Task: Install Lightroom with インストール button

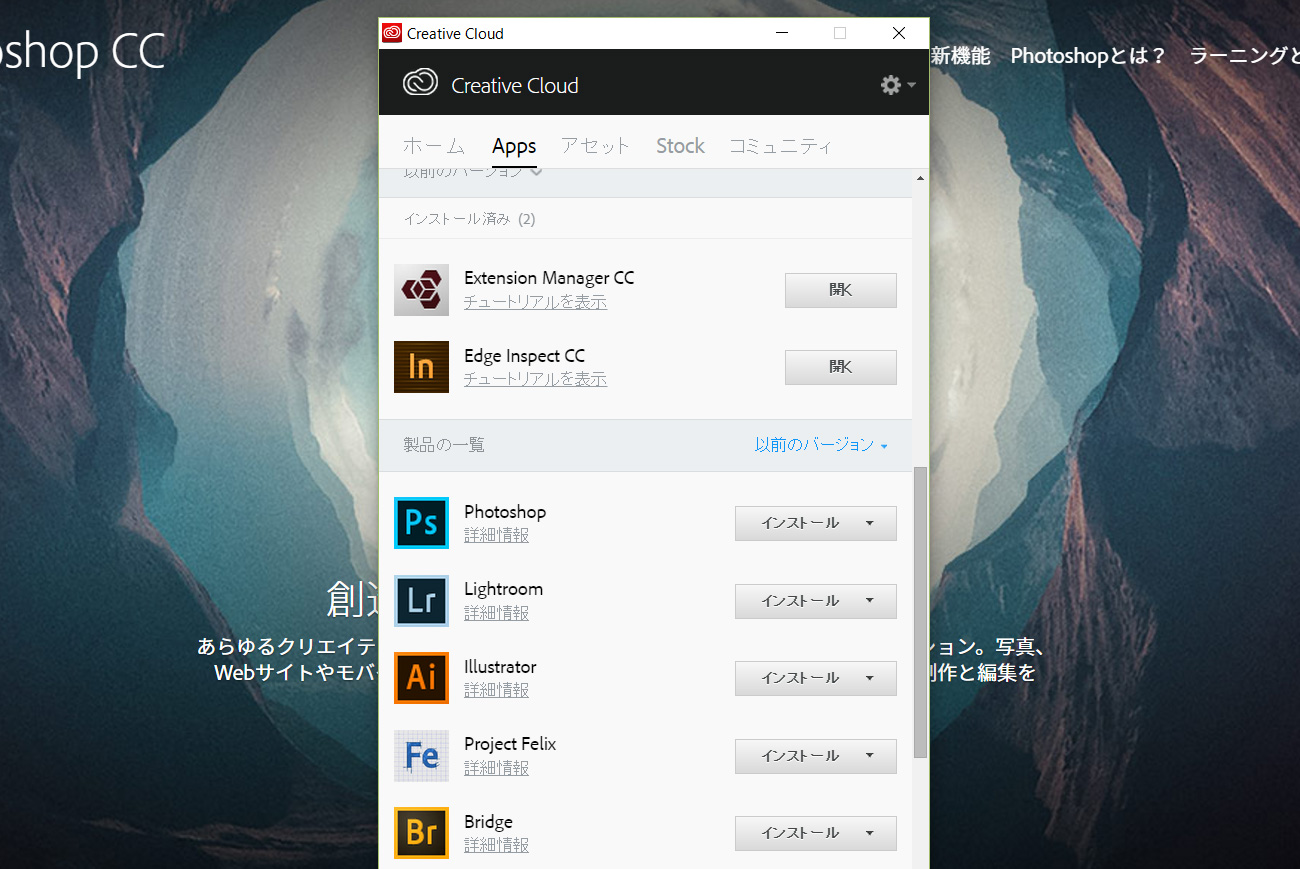Action: pos(798,601)
